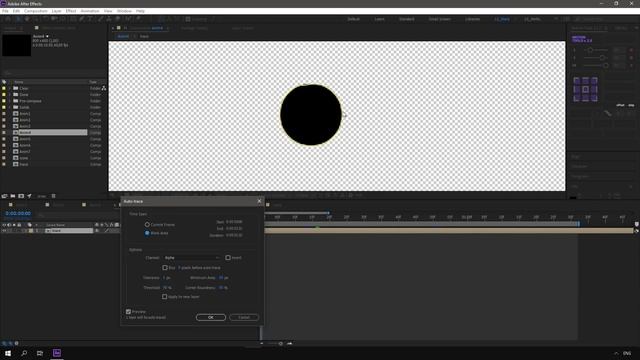Screen dimensions: 640x360
Task: Close the Auto-trace dialog with X
Action: pos(259,201)
